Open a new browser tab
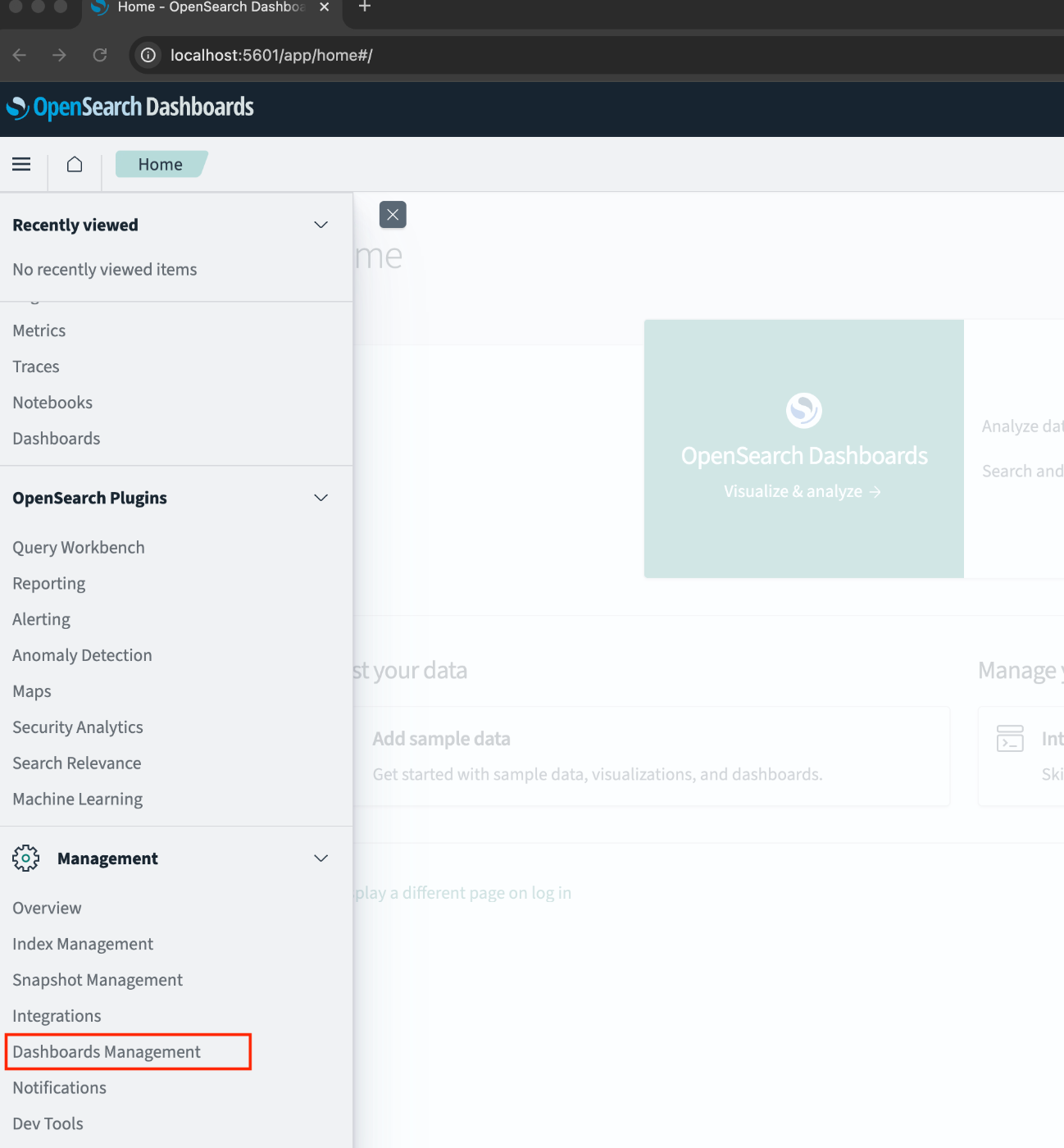The height and width of the screenshot is (1148, 1064). point(365,7)
